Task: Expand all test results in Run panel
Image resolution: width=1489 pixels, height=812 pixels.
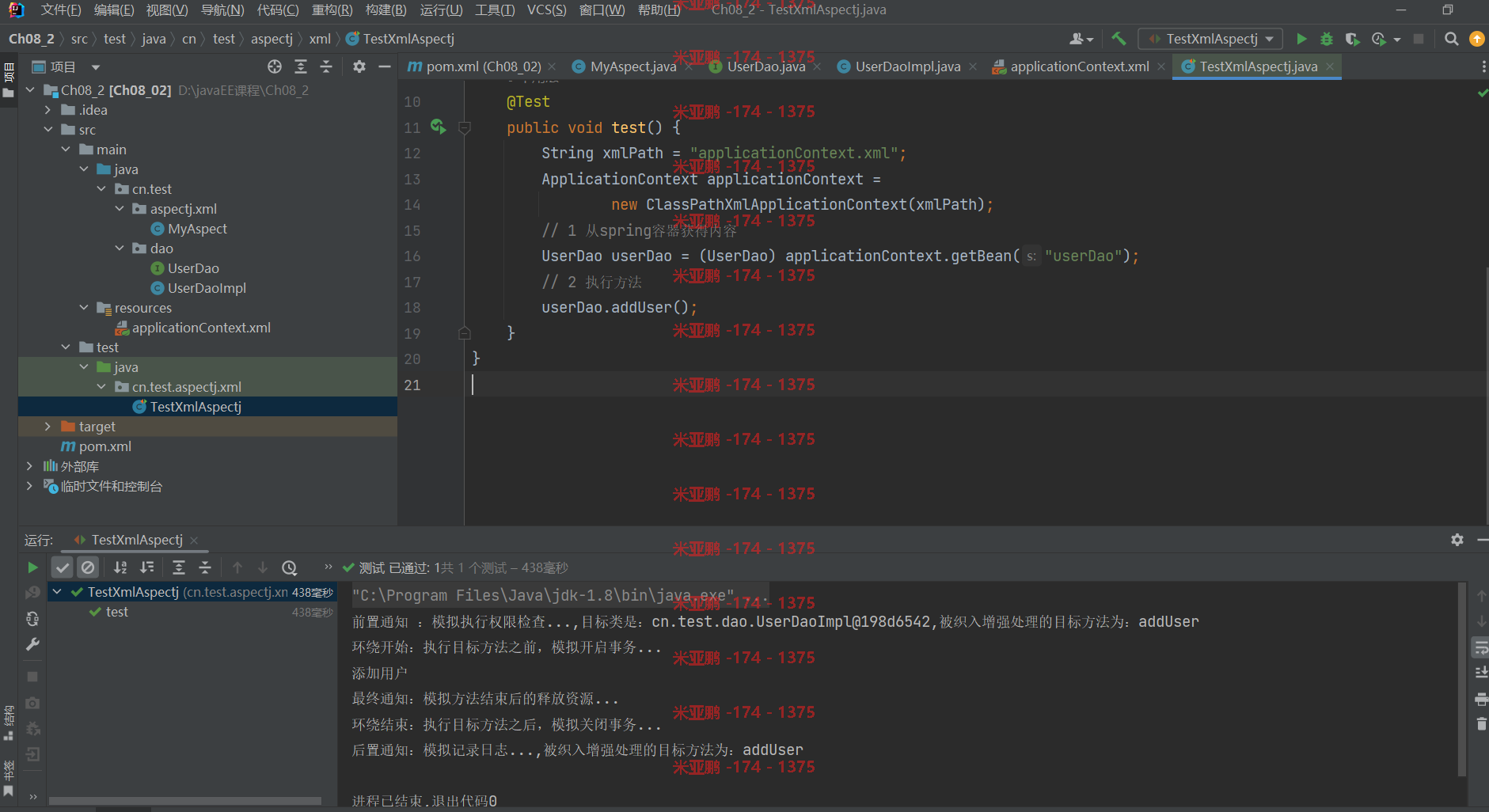Action: click(x=179, y=567)
